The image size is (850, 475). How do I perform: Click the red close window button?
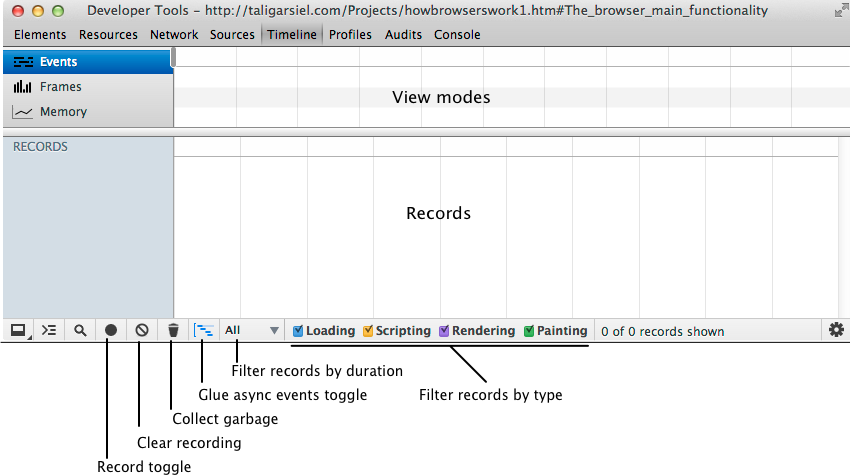(x=18, y=11)
